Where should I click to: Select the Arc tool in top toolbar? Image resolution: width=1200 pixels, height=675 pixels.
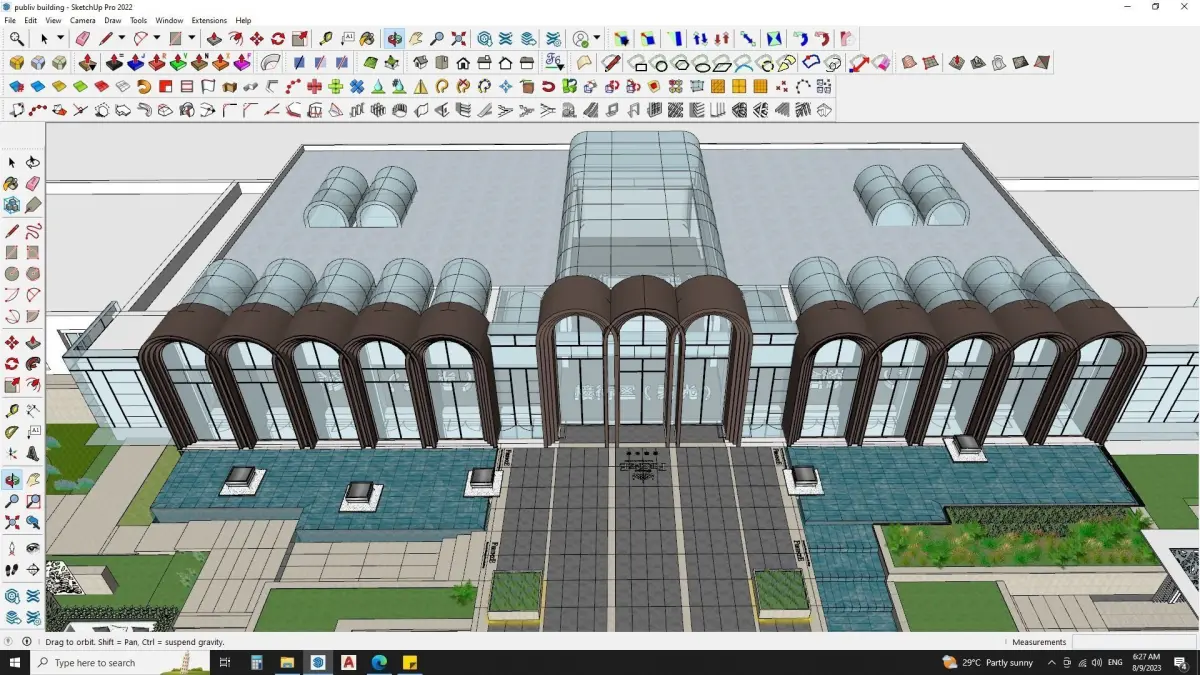tap(141, 39)
